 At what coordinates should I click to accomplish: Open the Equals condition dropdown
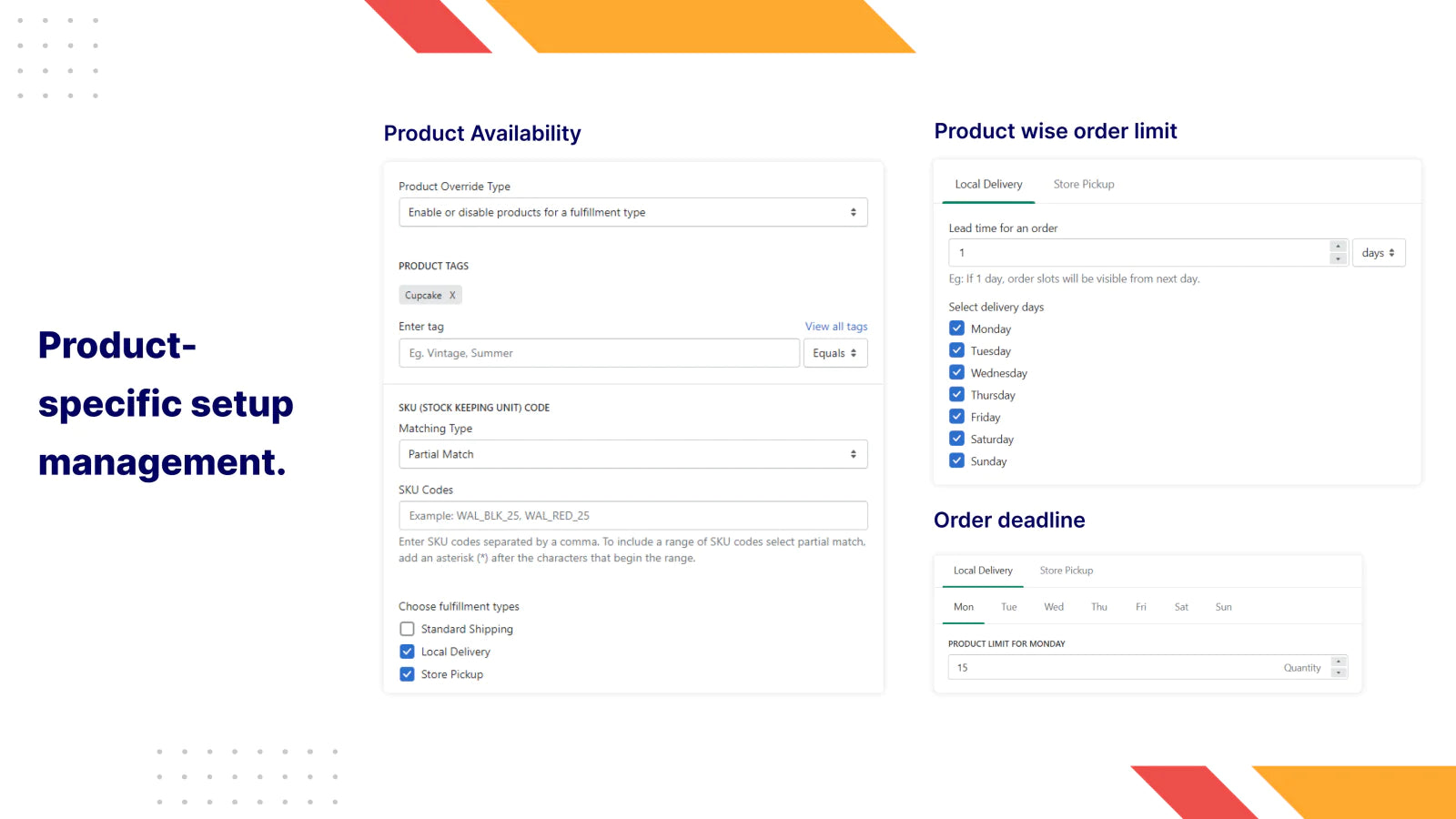click(834, 352)
